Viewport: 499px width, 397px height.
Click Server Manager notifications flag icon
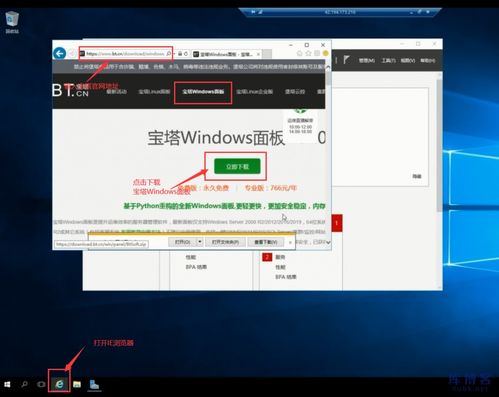tap(347, 60)
